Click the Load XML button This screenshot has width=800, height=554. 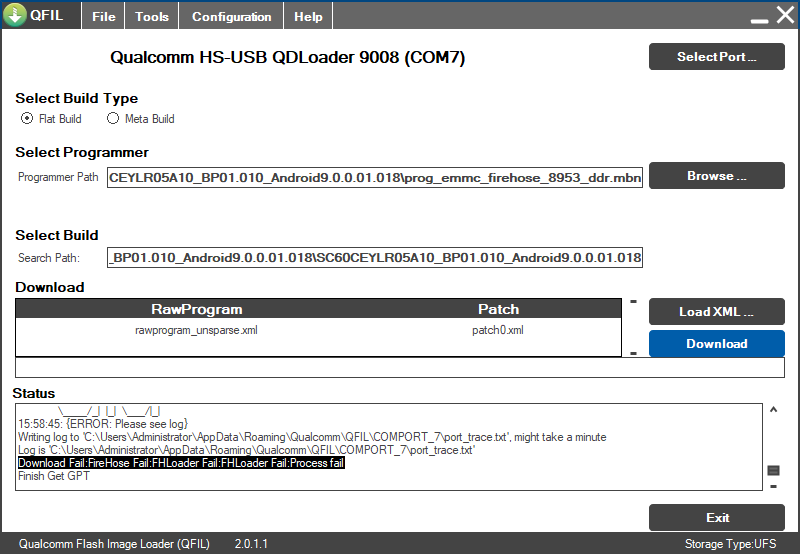pos(716,312)
